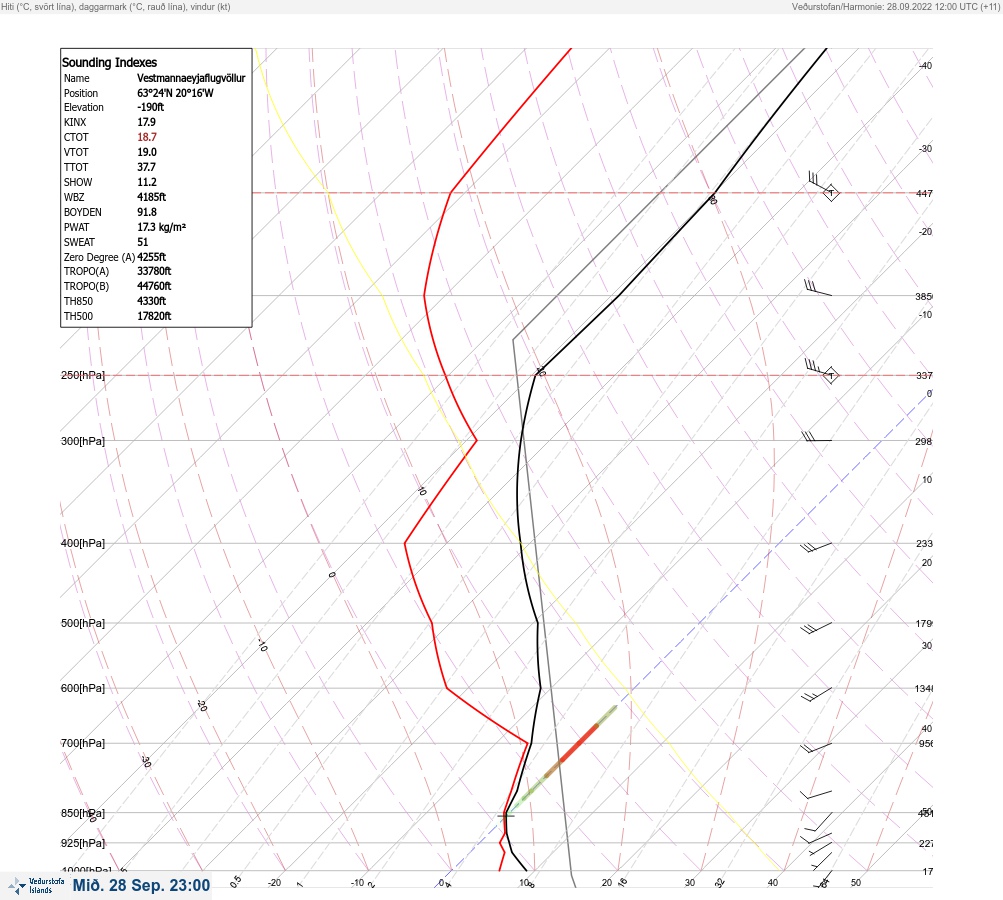Click the TTOT value 37.7
Viewport: 1003px width, 900px height.
(x=146, y=167)
